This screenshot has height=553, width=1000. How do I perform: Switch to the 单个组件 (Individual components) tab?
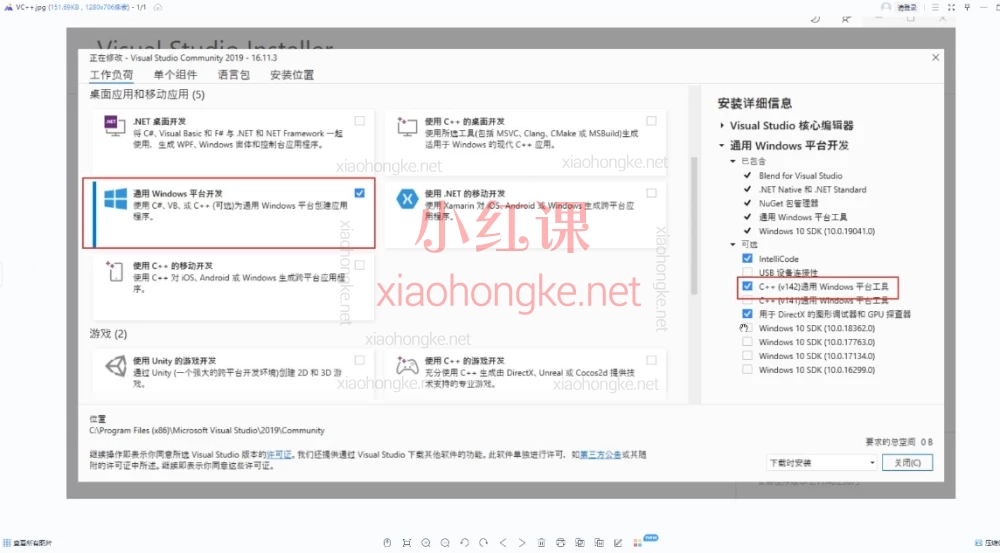[175, 75]
